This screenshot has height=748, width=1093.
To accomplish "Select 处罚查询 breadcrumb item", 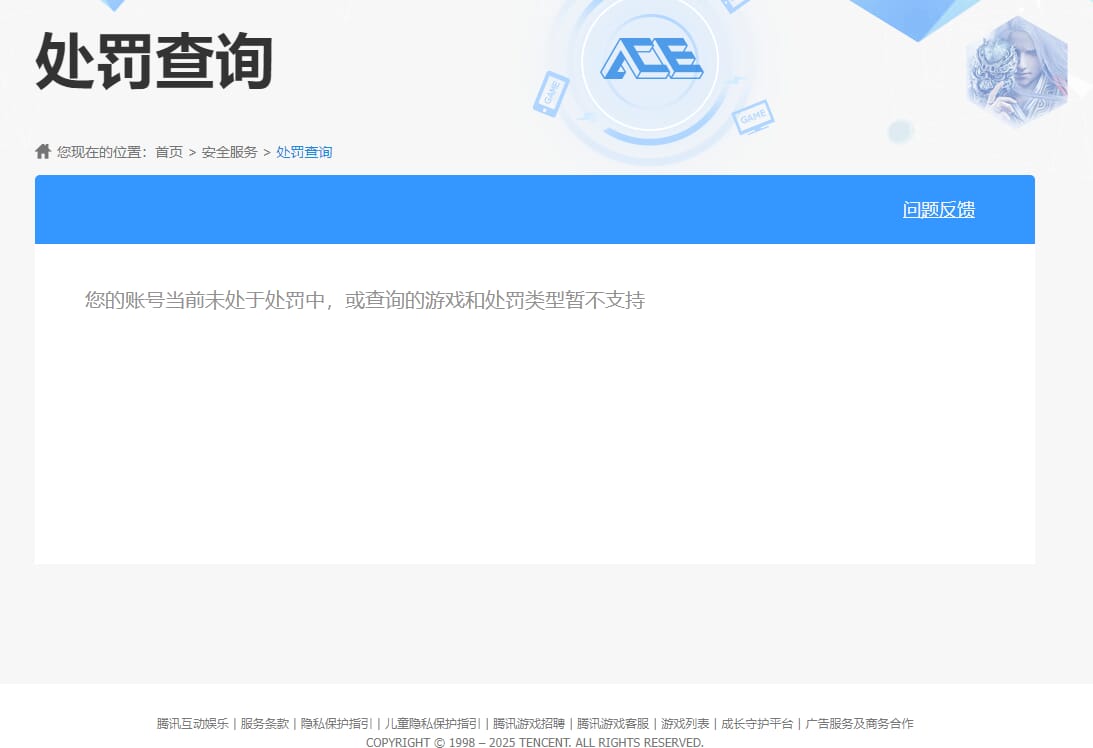I will pos(304,152).
